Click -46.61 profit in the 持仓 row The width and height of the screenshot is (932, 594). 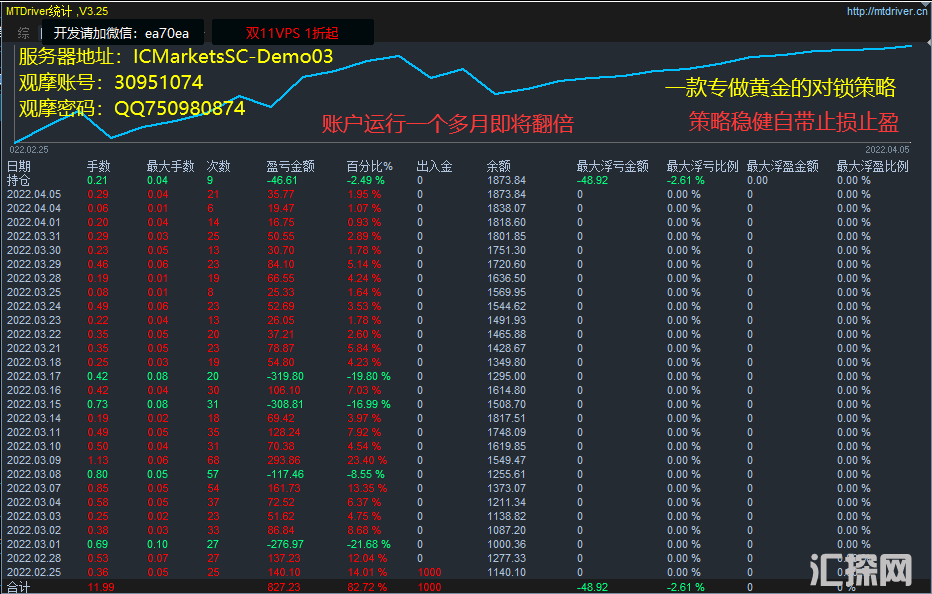pyautogui.click(x=282, y=180)
